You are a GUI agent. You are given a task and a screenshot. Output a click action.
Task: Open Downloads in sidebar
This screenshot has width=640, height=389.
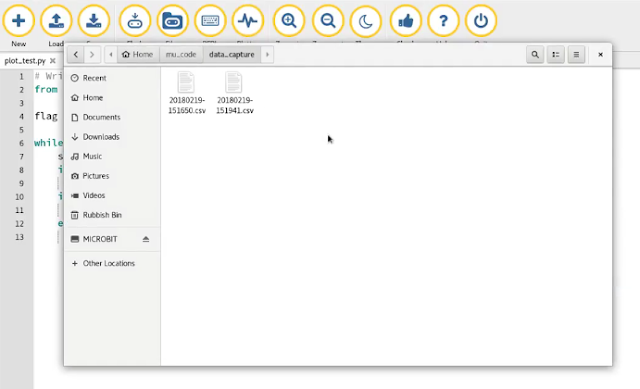tap(112, 137)
